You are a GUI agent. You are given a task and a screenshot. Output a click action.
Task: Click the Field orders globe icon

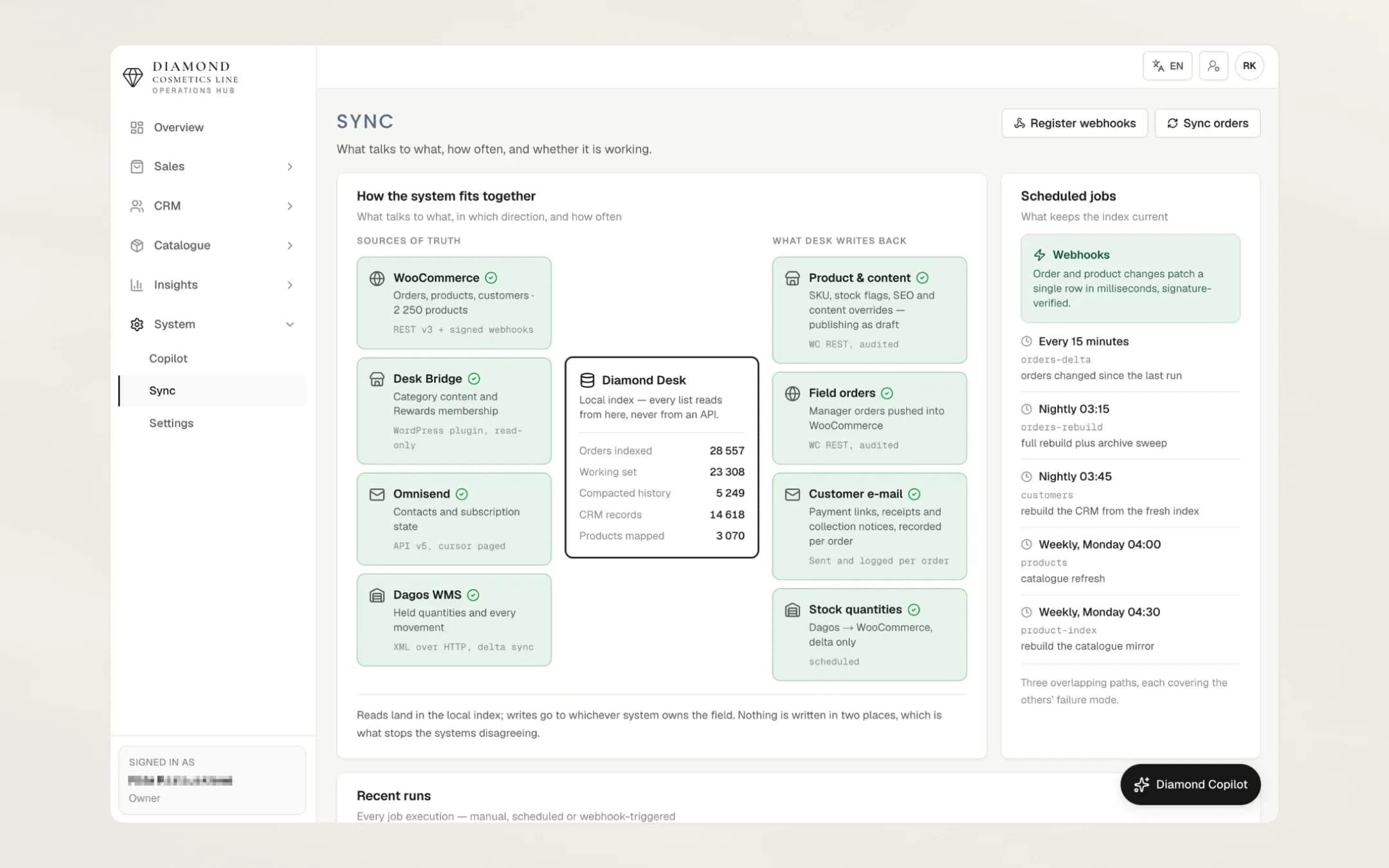click(x=792, y=393)
